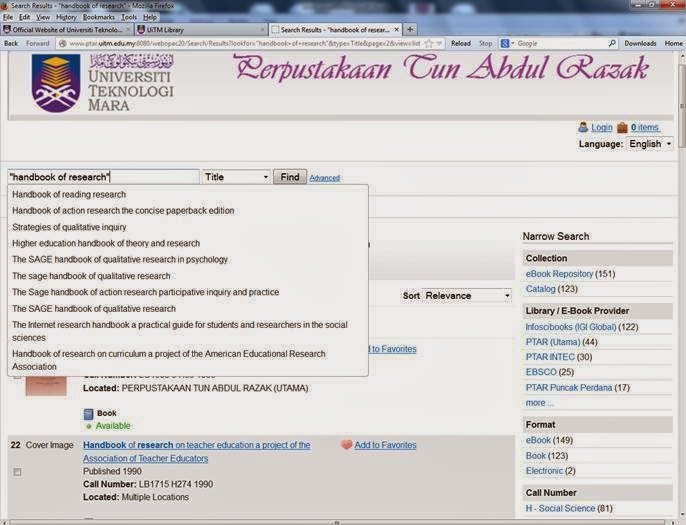Click the Stop button
The height and width of the screenshot is (525, 686).
(485, 43)
